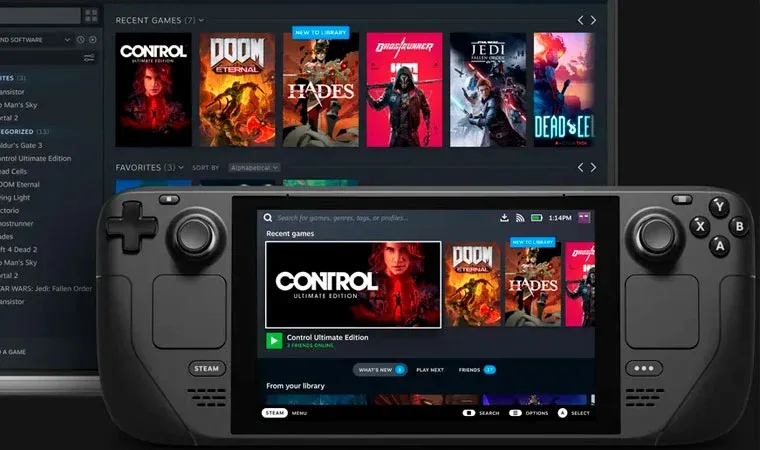Screen dimensions: 760x450
Task: Select Ghostrunner in sidebar list
Action: (17, 224)
